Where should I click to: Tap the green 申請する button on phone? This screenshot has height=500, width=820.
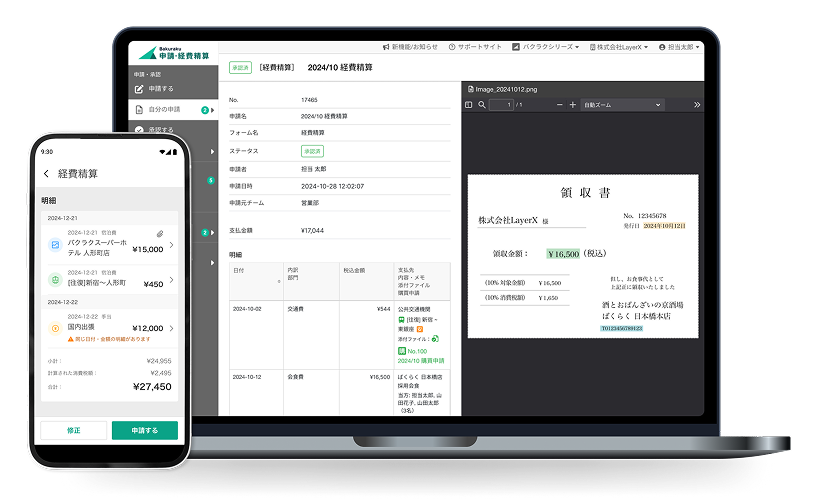tap(145, 430)
